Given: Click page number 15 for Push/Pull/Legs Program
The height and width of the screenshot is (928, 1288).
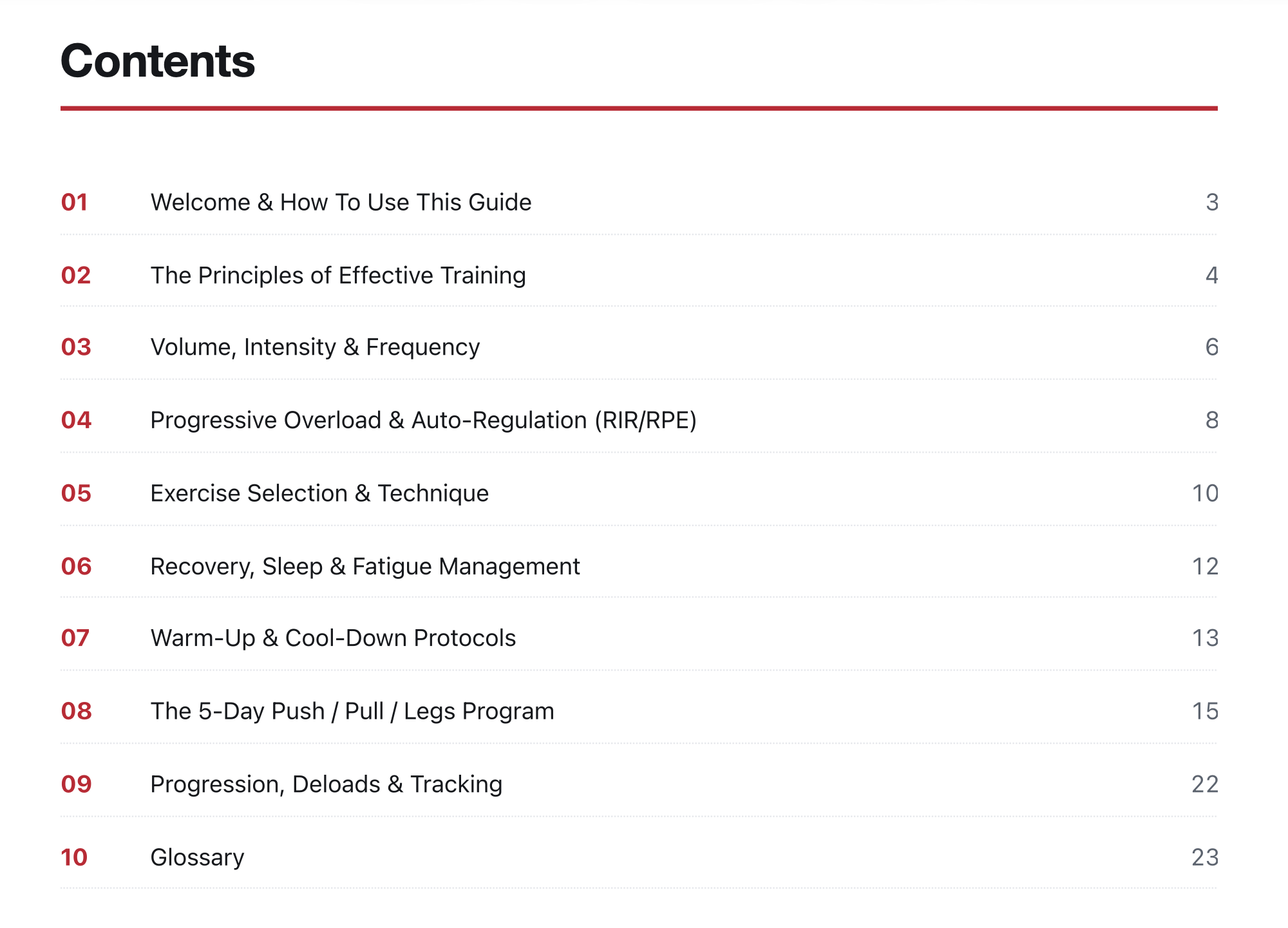Looking at the screenshot, I should tap(1205, 711).
